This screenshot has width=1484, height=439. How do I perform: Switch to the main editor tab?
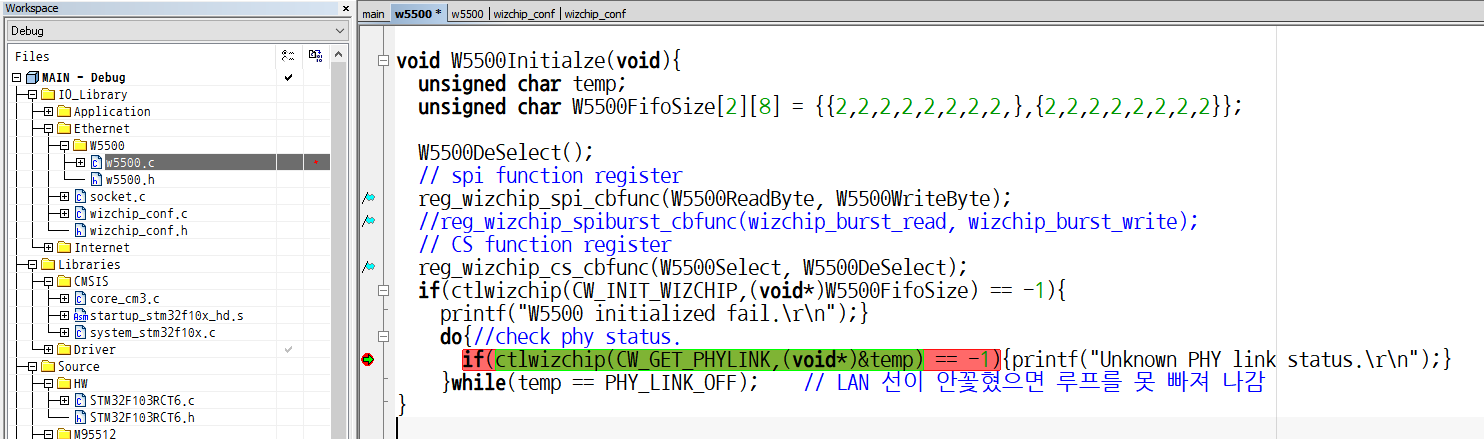(373, 14)
